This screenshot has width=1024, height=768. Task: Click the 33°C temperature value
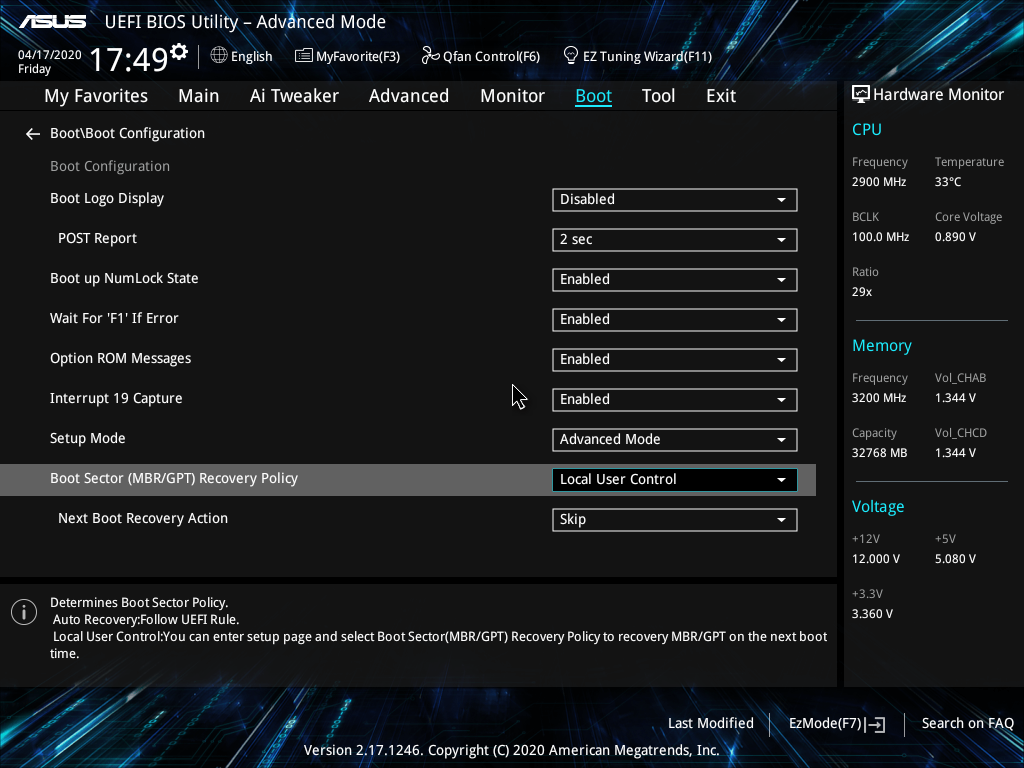click(948, 182)
